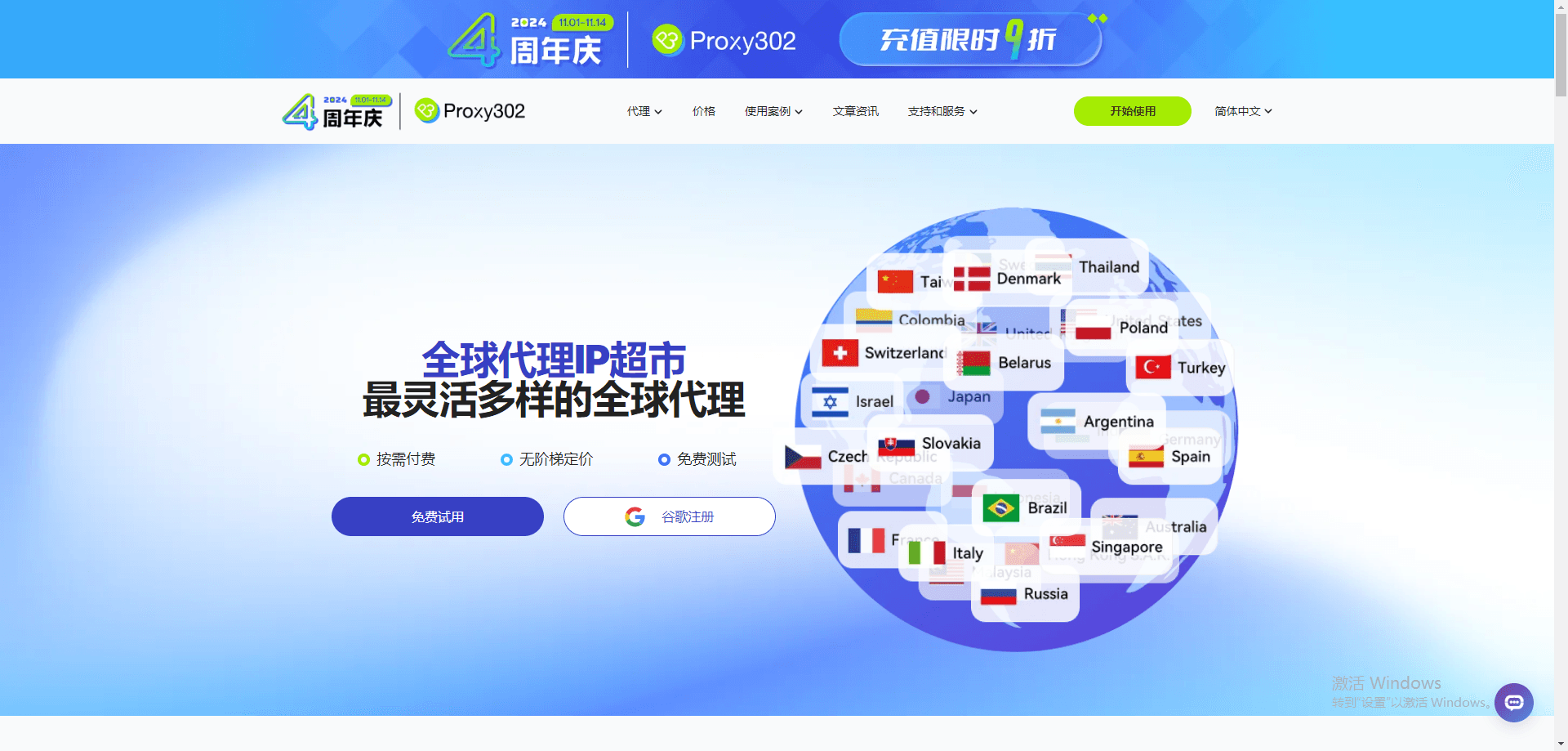Image resolution: width=1568 pixels, height=751 pixels.
Task: Open the live chat bubble icon
Action: point(1513,702)
